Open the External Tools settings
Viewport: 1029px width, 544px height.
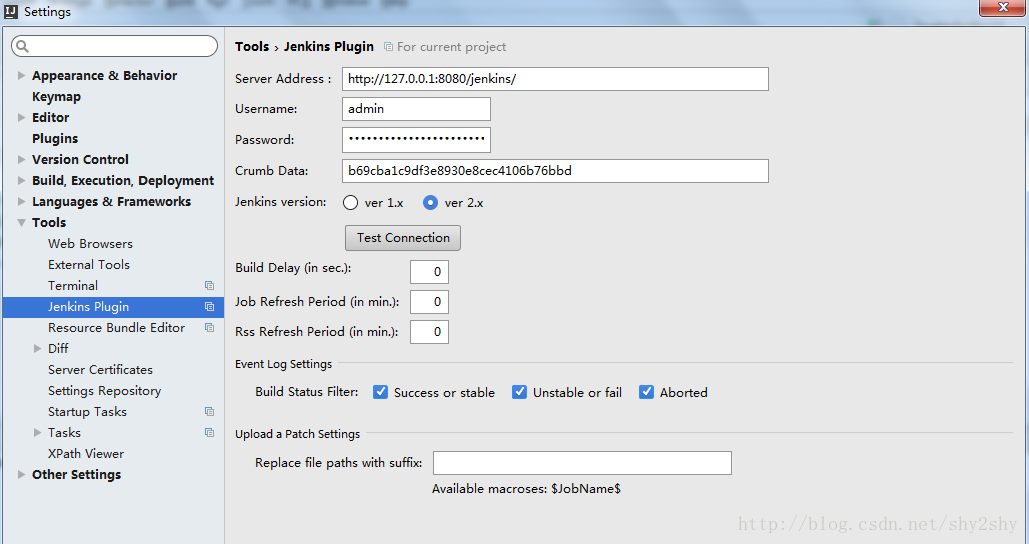pyautogui.click(x=89, y=264)
